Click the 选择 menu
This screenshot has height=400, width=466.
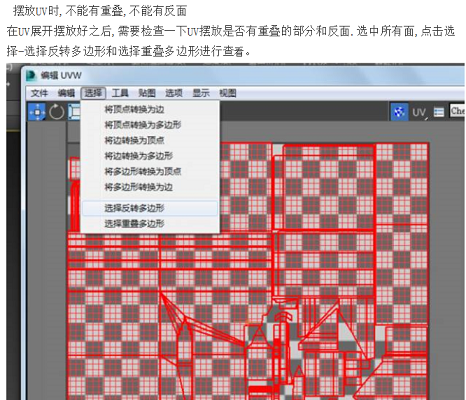click(x=93, y=93)
